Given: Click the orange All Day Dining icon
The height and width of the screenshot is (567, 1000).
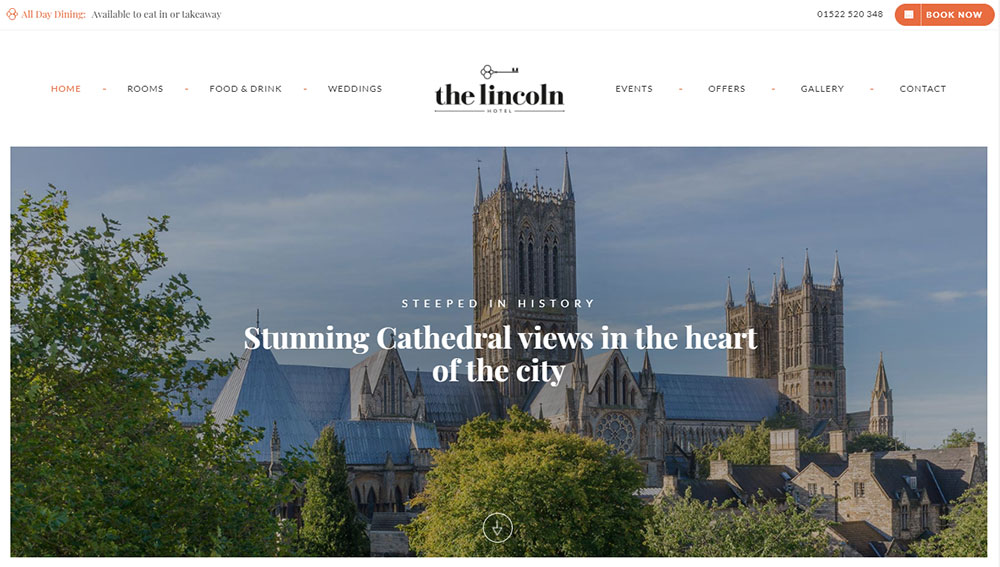Looking at the screenshot, I should pyautogui.click(x=11, y=14).
